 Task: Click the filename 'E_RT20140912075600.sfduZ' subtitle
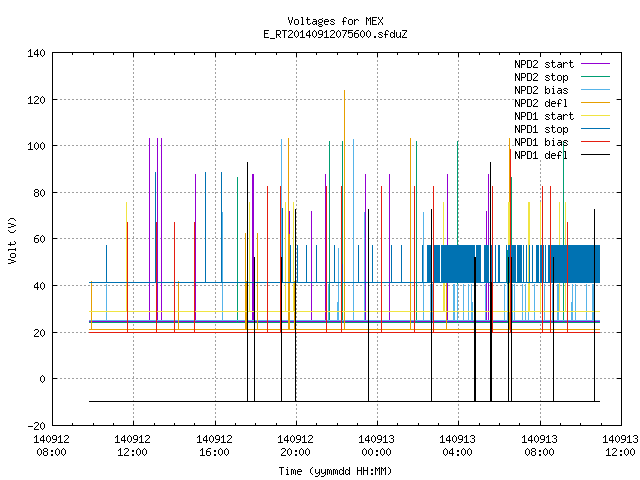[x=335, y=34]
